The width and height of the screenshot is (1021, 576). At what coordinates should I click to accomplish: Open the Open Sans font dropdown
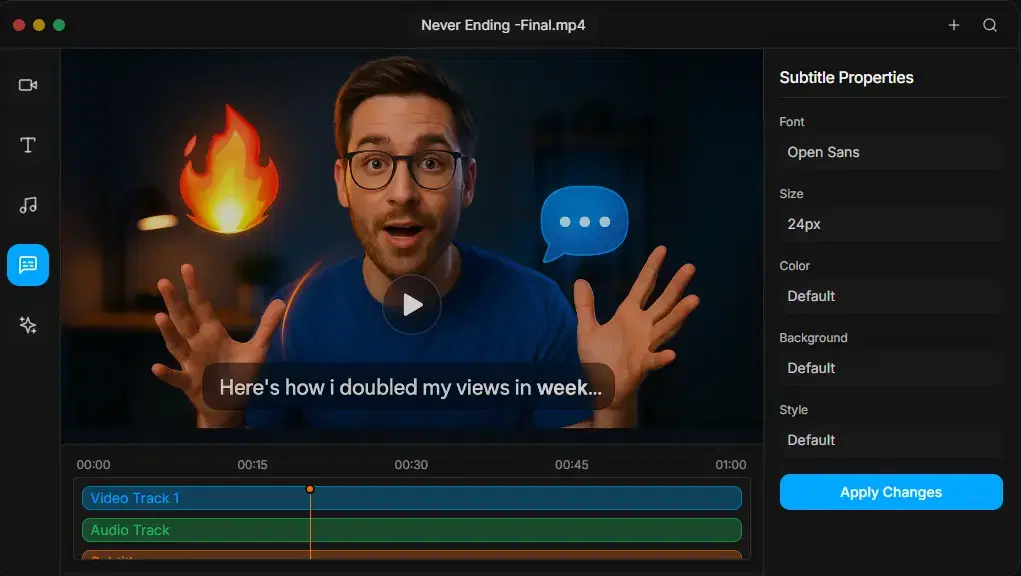click(890, 152)
